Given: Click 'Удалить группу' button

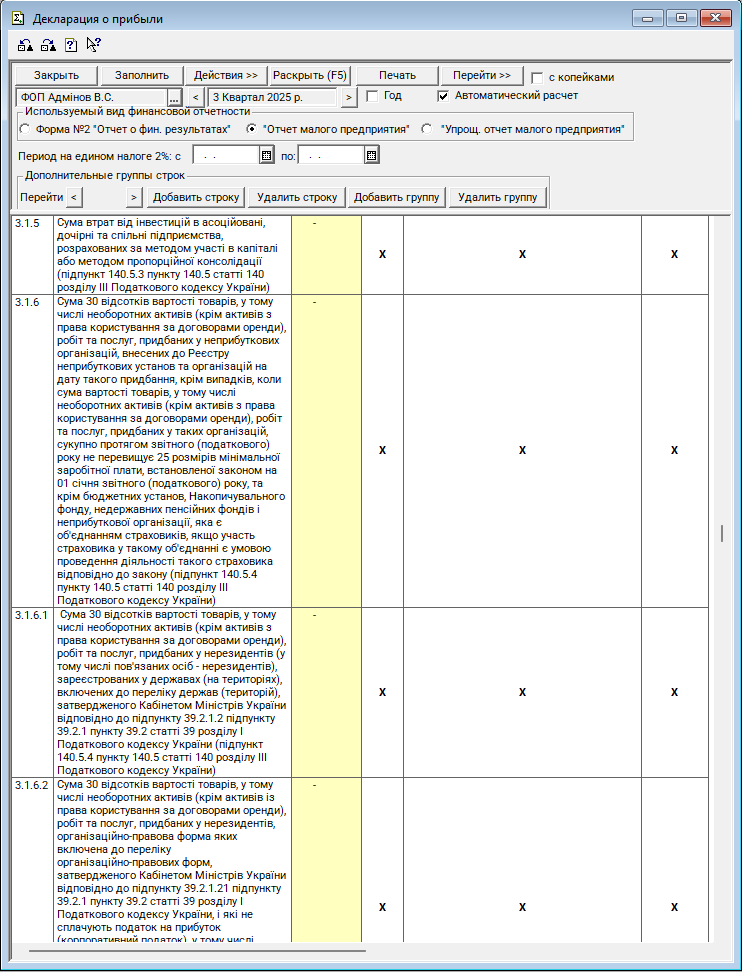Looking at the screenshot, I should pyautogui.click(x=497, y=197).
